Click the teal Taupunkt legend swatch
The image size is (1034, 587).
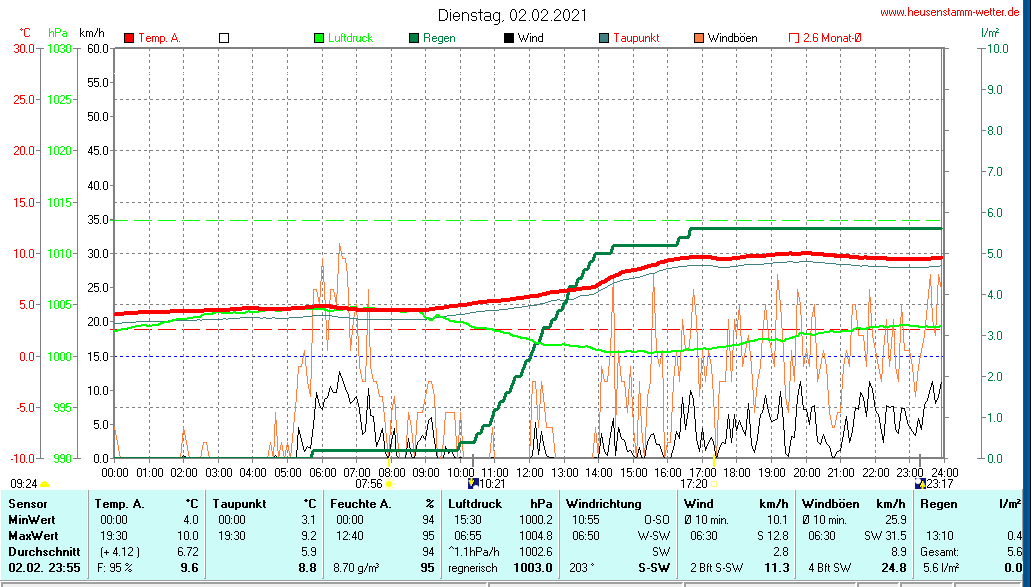(604, 38)
